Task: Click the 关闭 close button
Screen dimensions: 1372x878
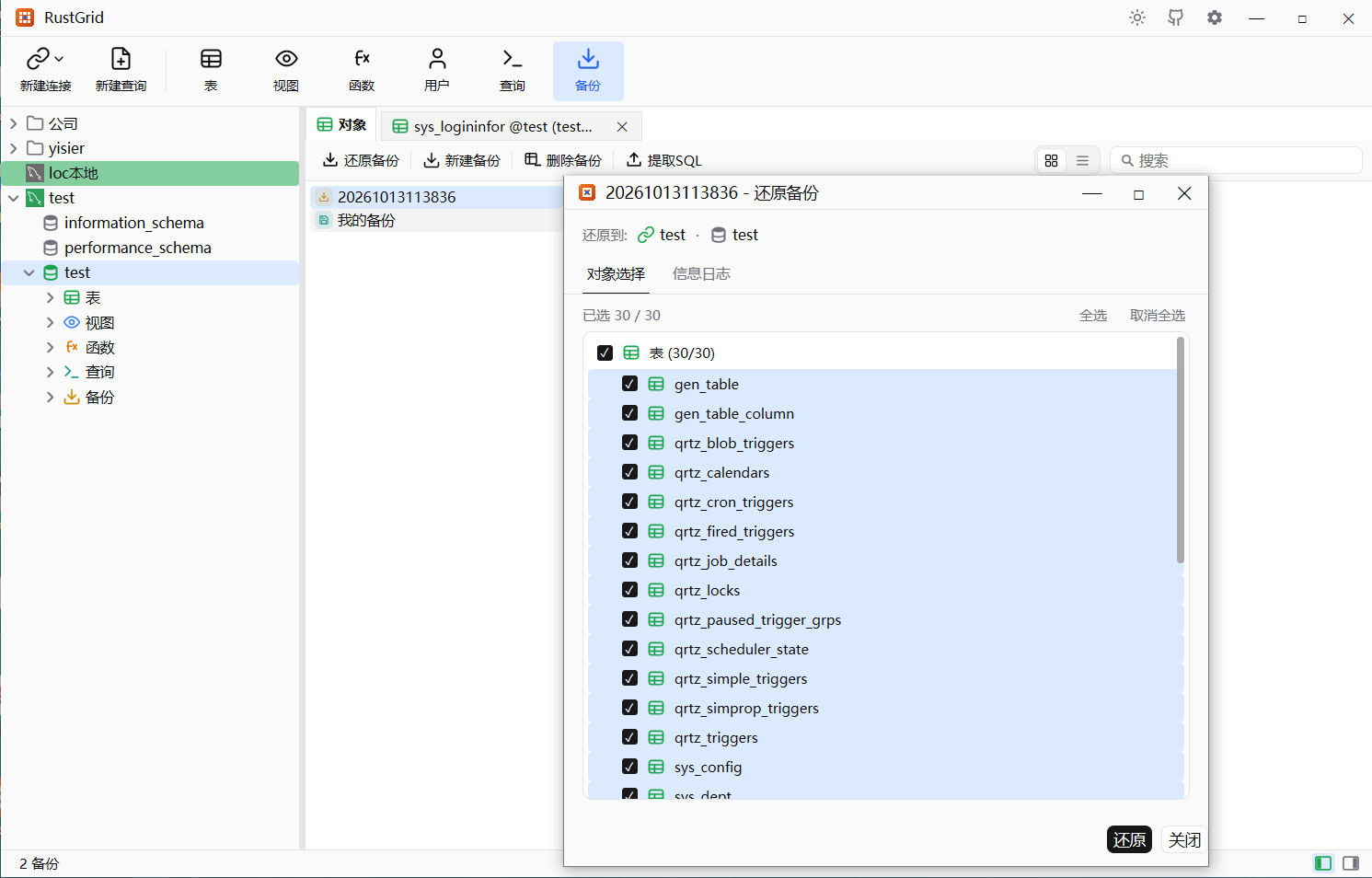Action: pyautogui.click(x=1184, y=839)
